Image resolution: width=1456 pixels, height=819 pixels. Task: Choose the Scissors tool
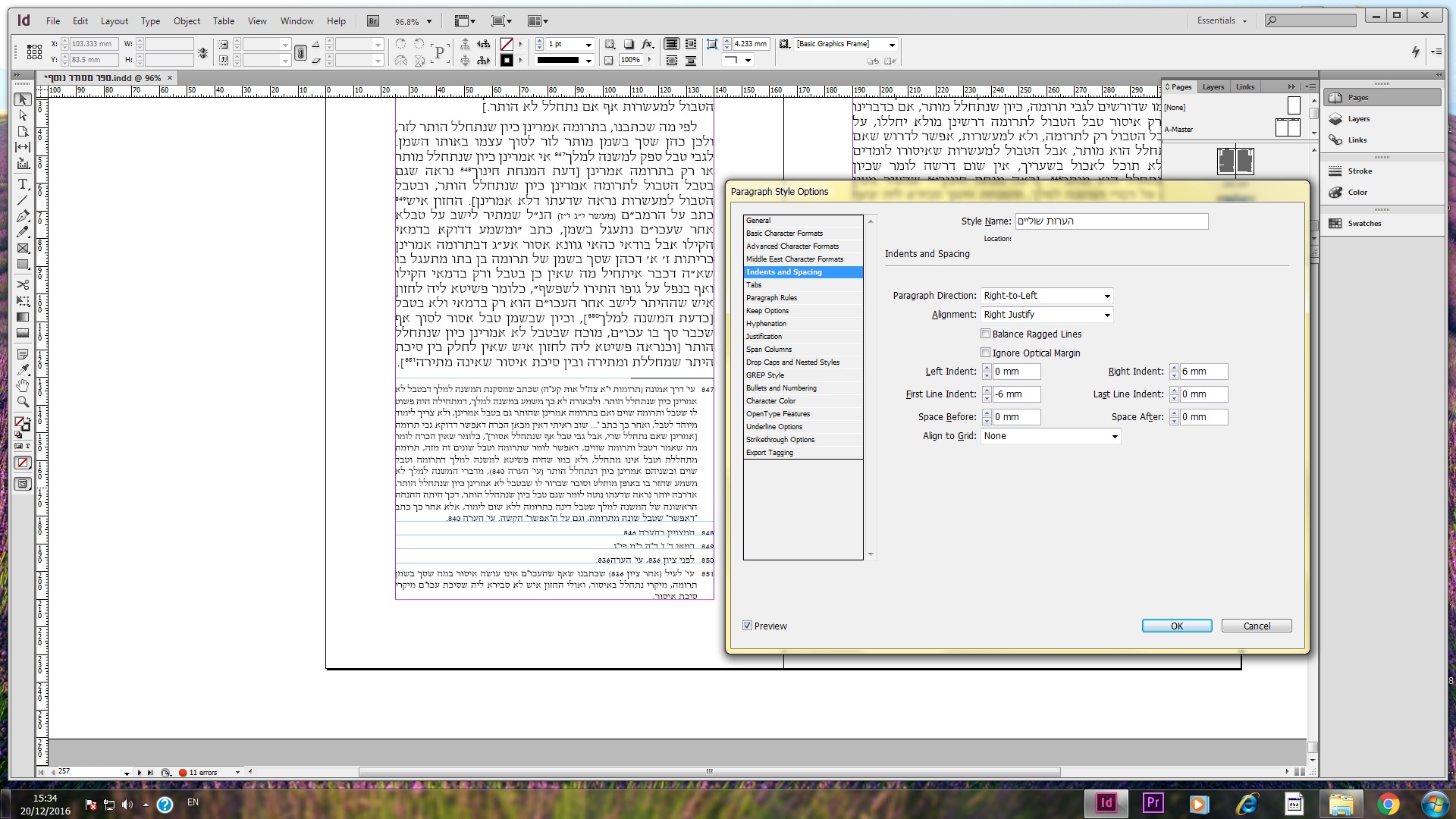tap(23, 285)
